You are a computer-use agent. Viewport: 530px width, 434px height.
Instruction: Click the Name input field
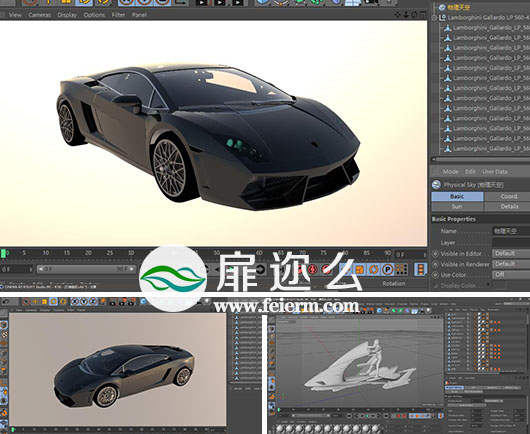pyautogui.click(x=511, y=231)
